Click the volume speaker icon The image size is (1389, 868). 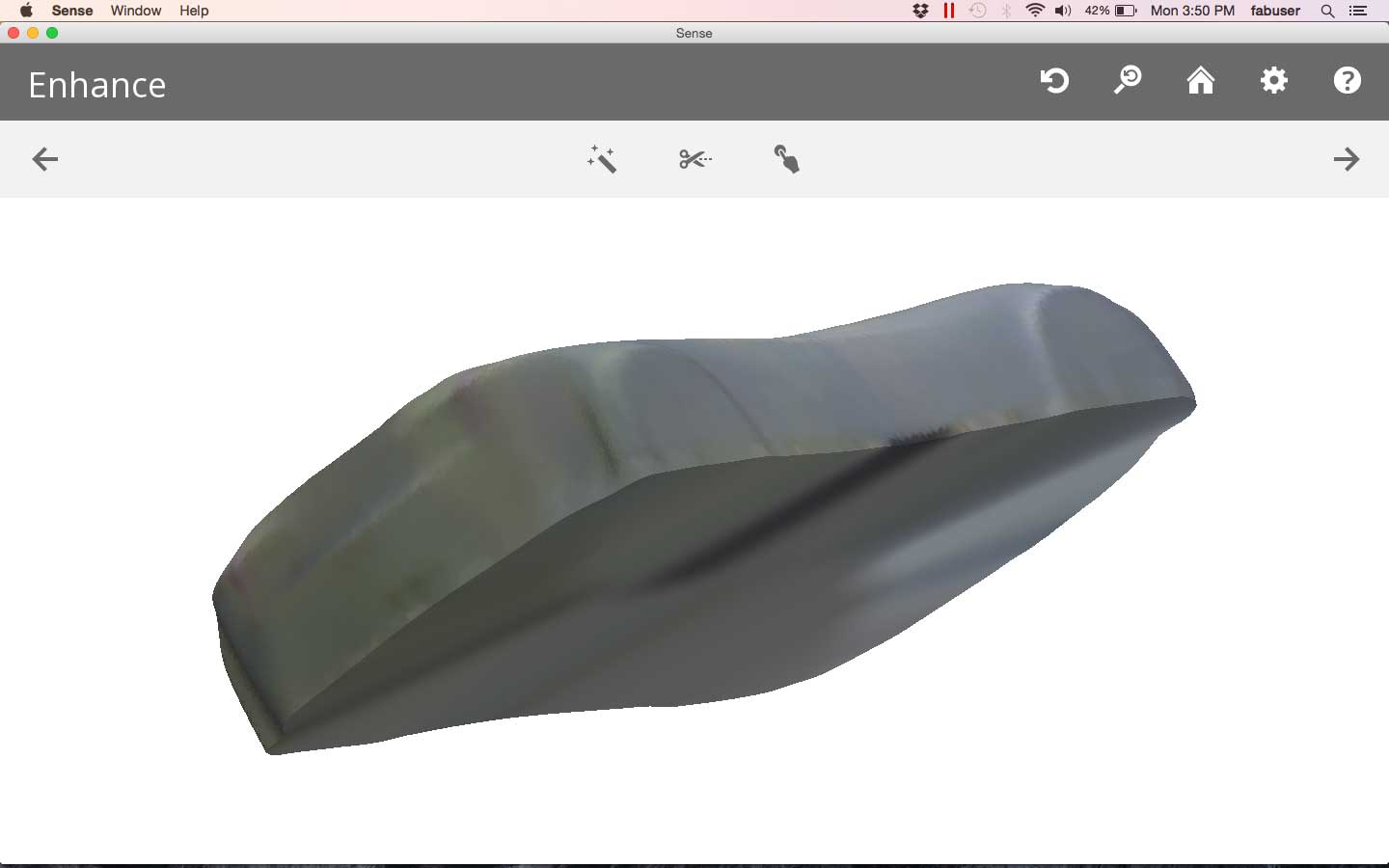[x=1063, y=11]
